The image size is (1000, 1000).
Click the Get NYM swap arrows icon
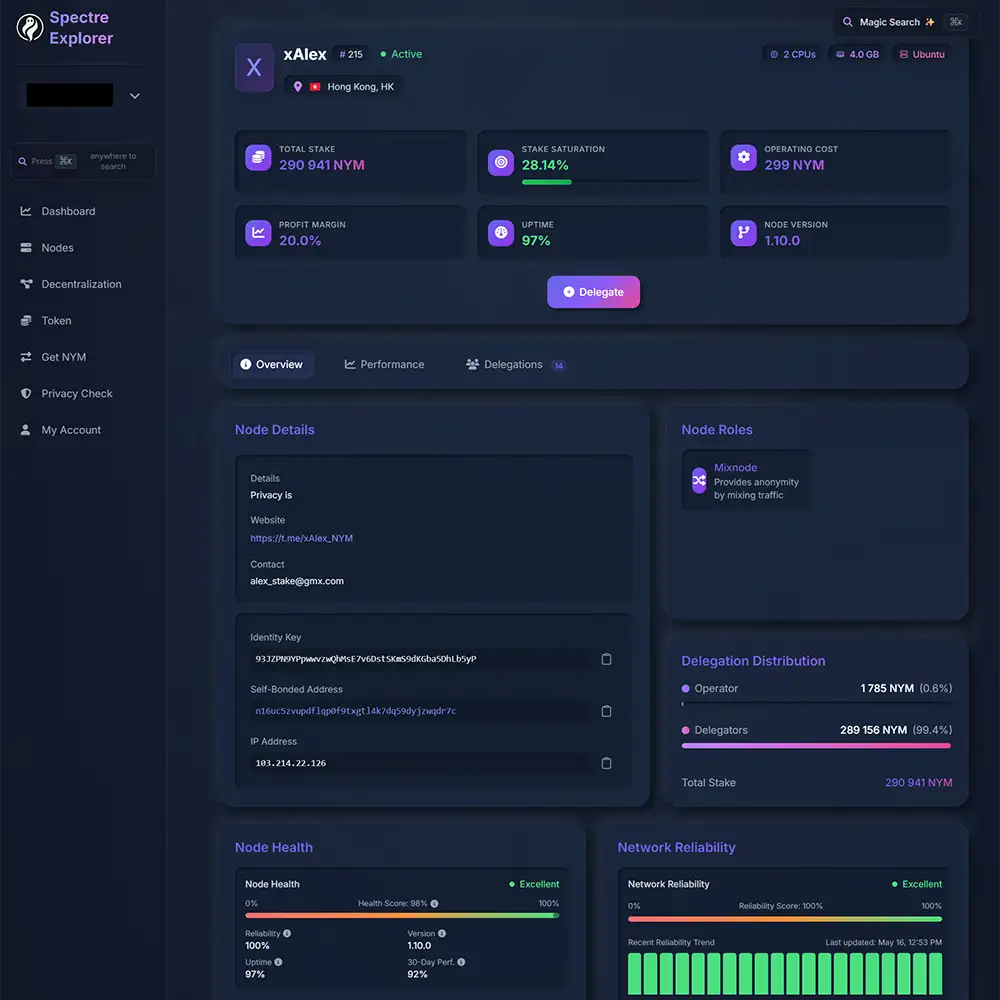pos(26,357)
